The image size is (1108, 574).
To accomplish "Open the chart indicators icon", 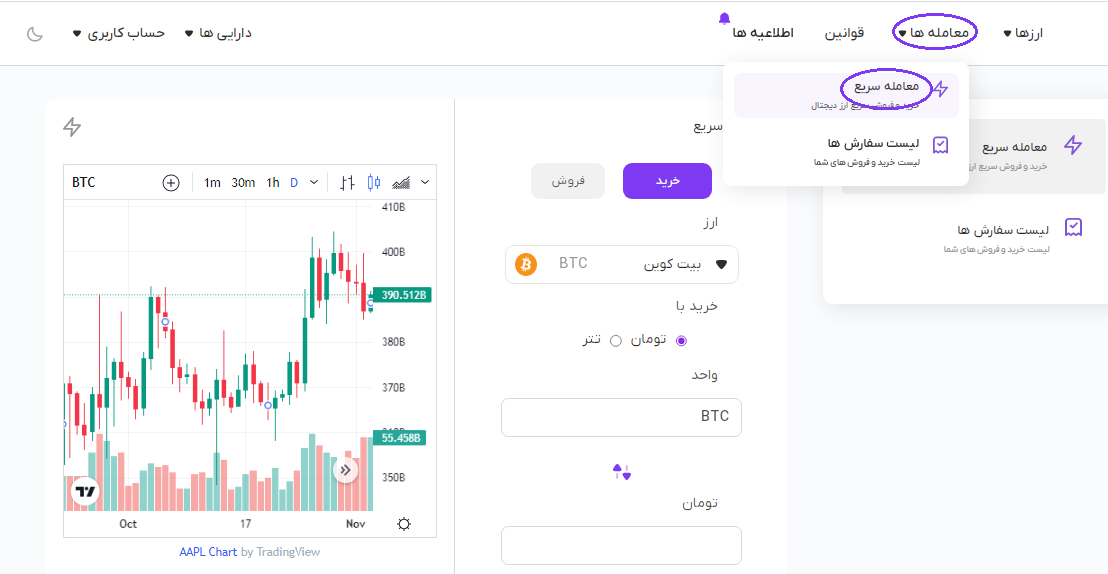I will pos(402,183).
